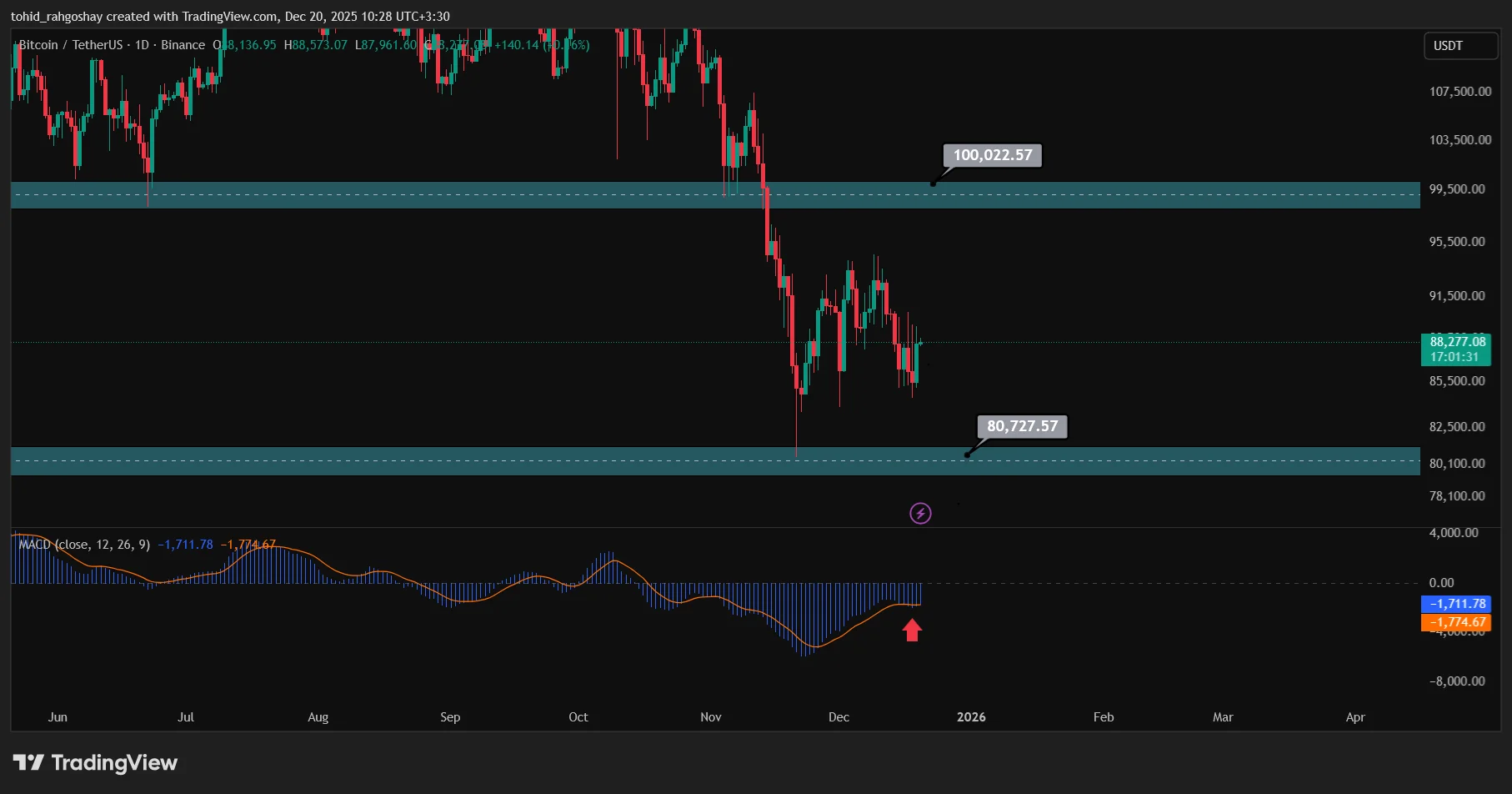1512x794 pixels.
Task: Select the 2026 label on the time axis
Action: 971,716
